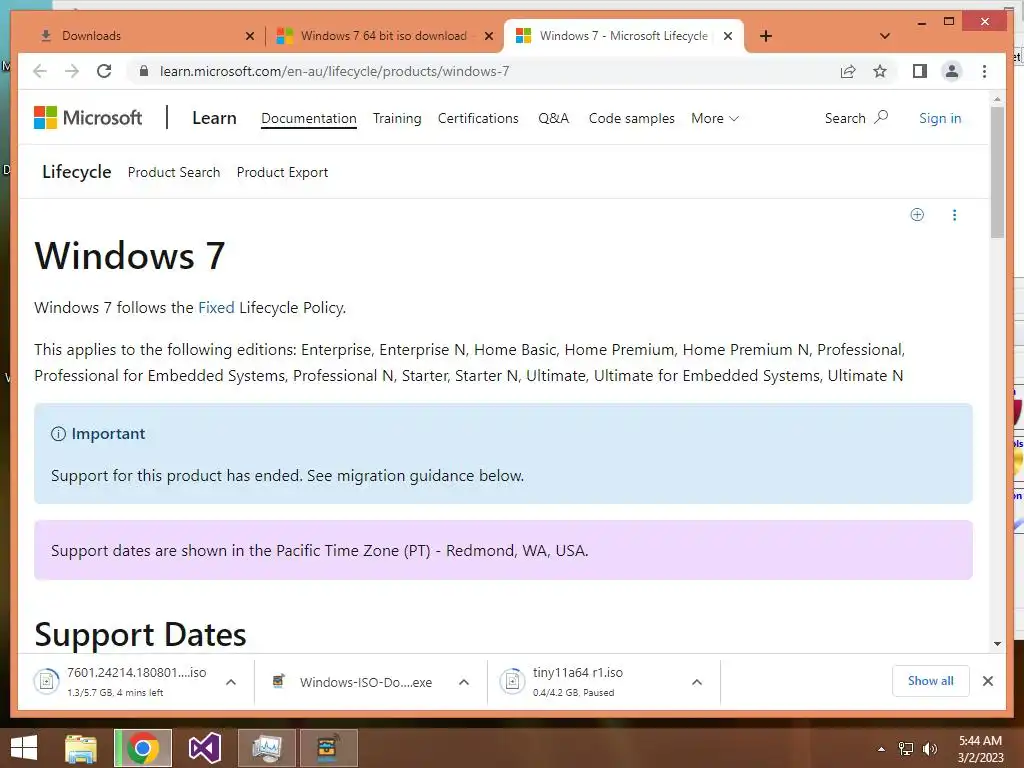
Task: Close the downloads shelf with the X
Action: (987, 681)
